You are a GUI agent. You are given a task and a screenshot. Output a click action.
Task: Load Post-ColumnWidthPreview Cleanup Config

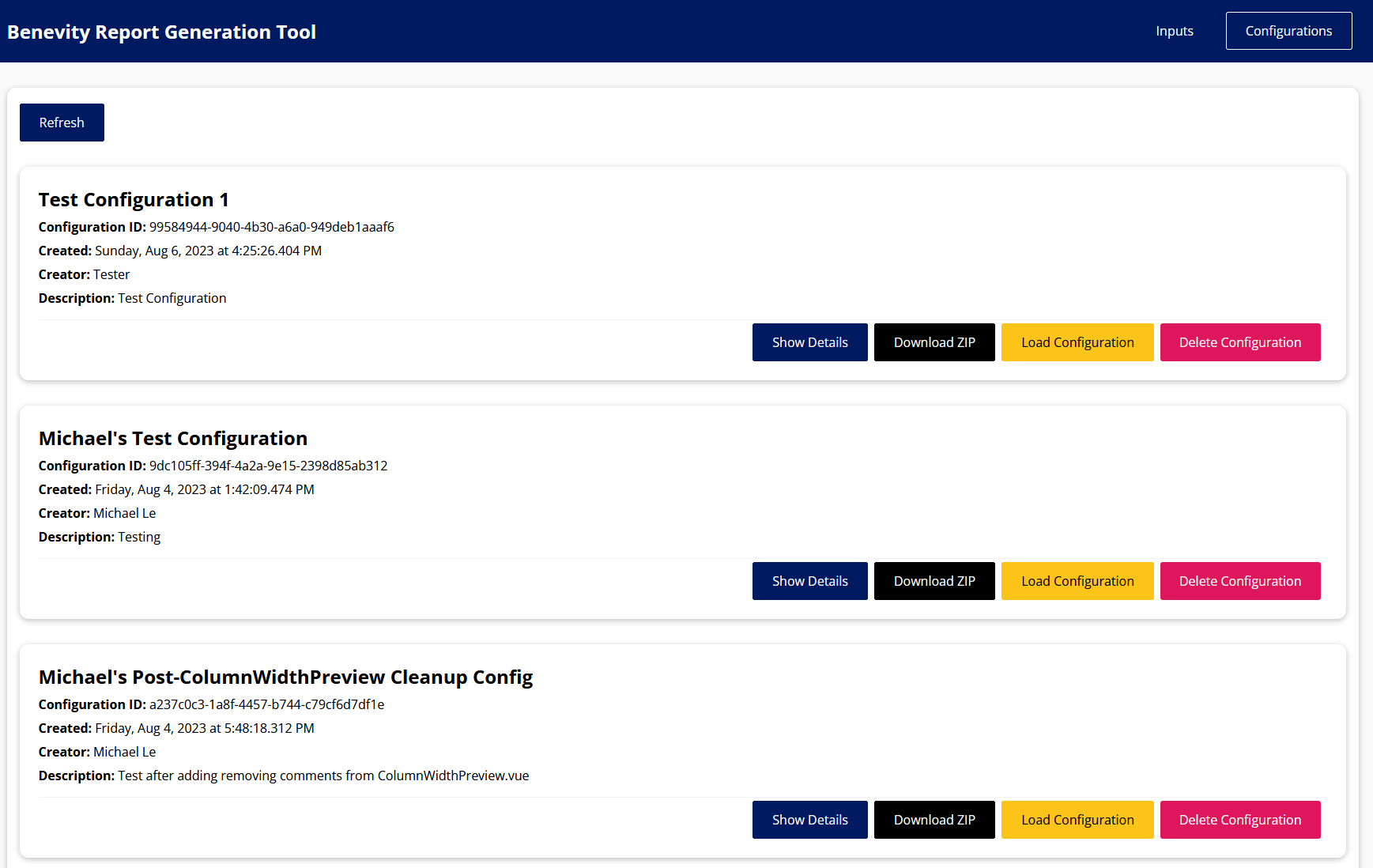pyautogui.click(x=1077, y=820)
